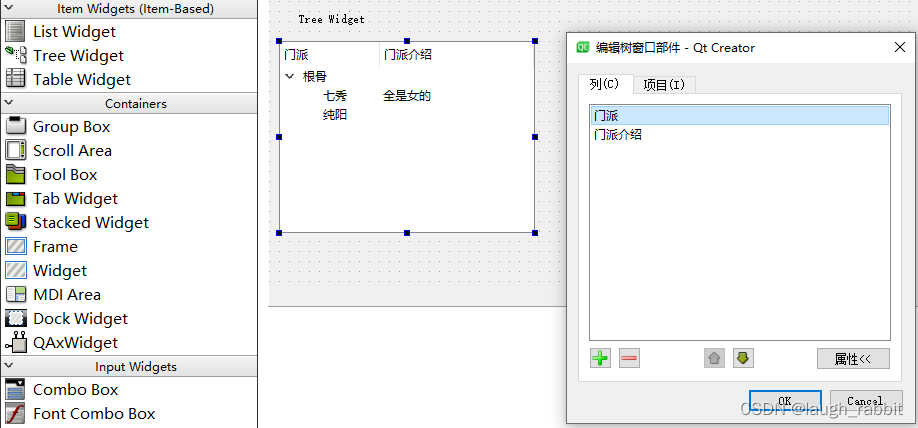Switch to the 列(C) tab
The width and height of the screenshot is (918, 428).
click(x=604, y=84)
